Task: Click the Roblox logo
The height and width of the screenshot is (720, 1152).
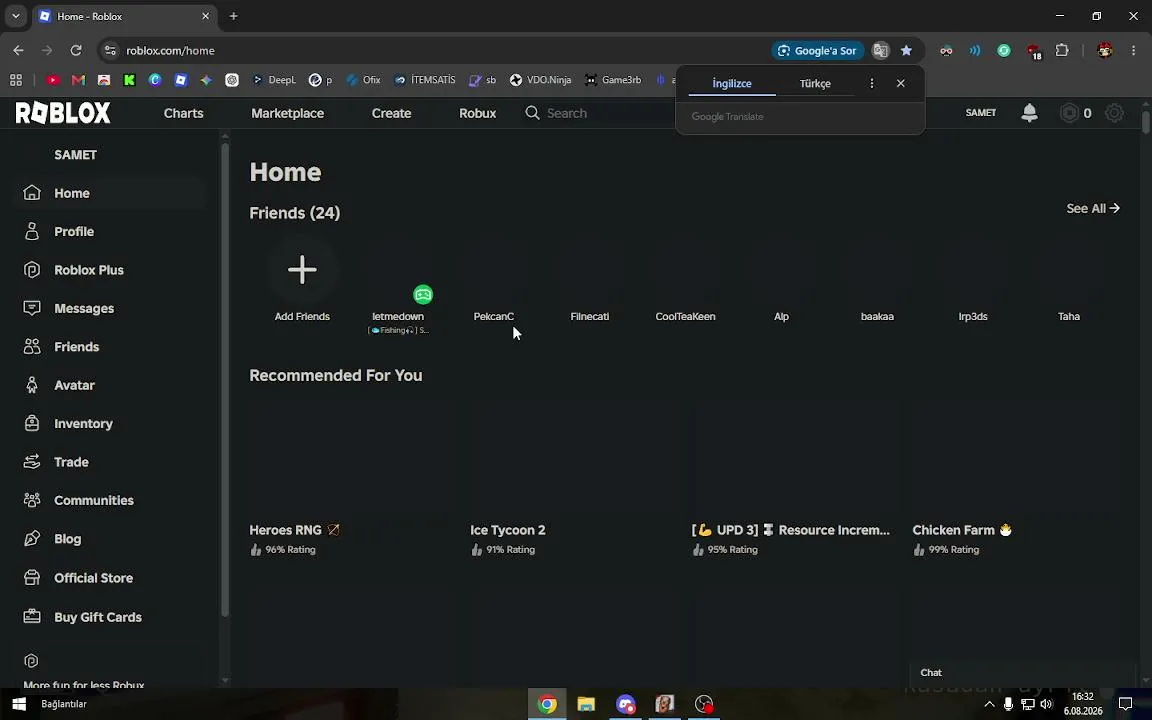Action: click(63, 112)
